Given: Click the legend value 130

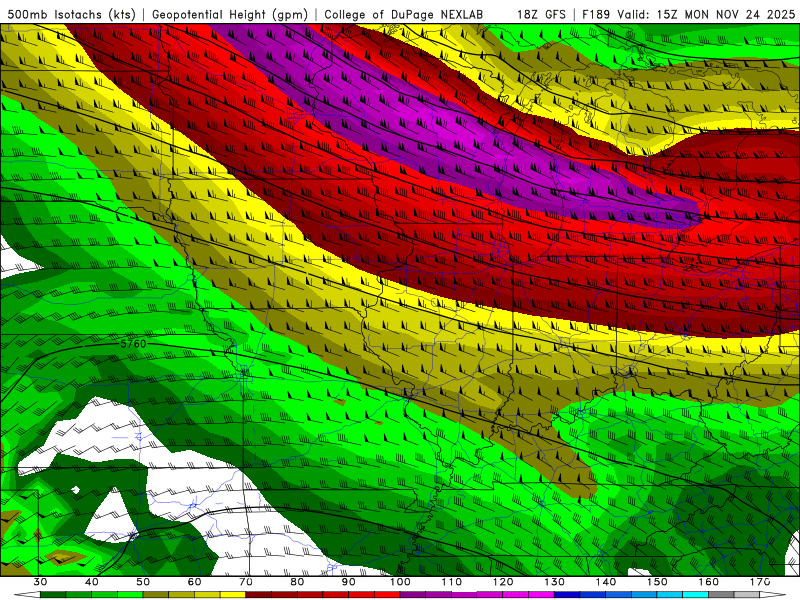Looking at the screenshot, I should coord(554,582).
